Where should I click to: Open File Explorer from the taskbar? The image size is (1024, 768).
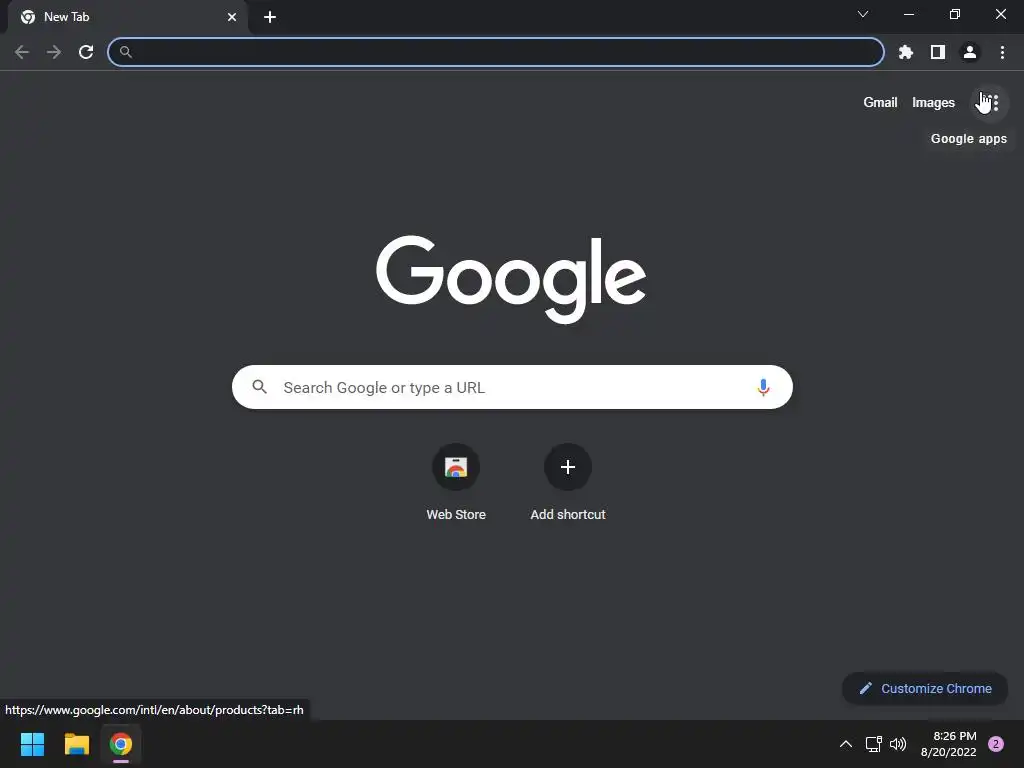76,744
